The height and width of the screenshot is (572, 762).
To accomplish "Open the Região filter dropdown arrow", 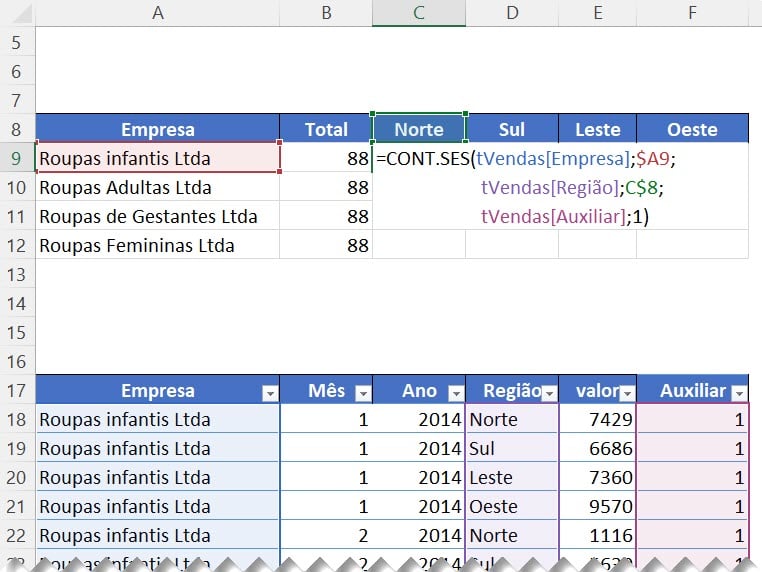I will click(548, 393).
